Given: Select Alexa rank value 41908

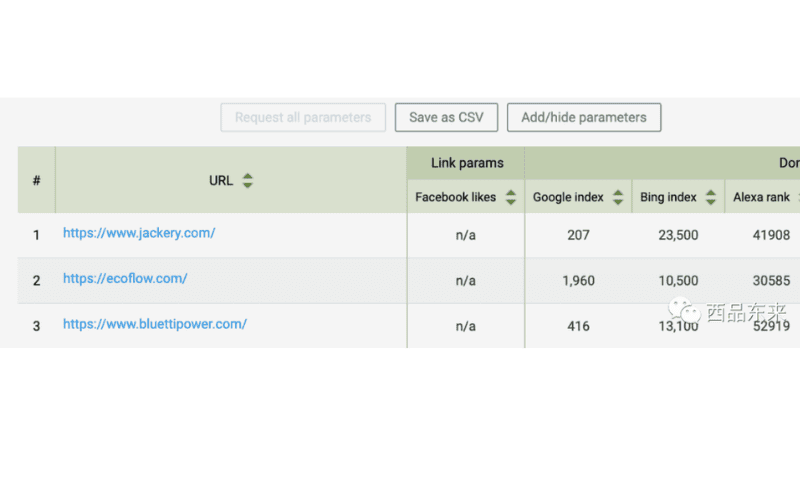Looking at the screenshot, I should click(x=771, y=235).
